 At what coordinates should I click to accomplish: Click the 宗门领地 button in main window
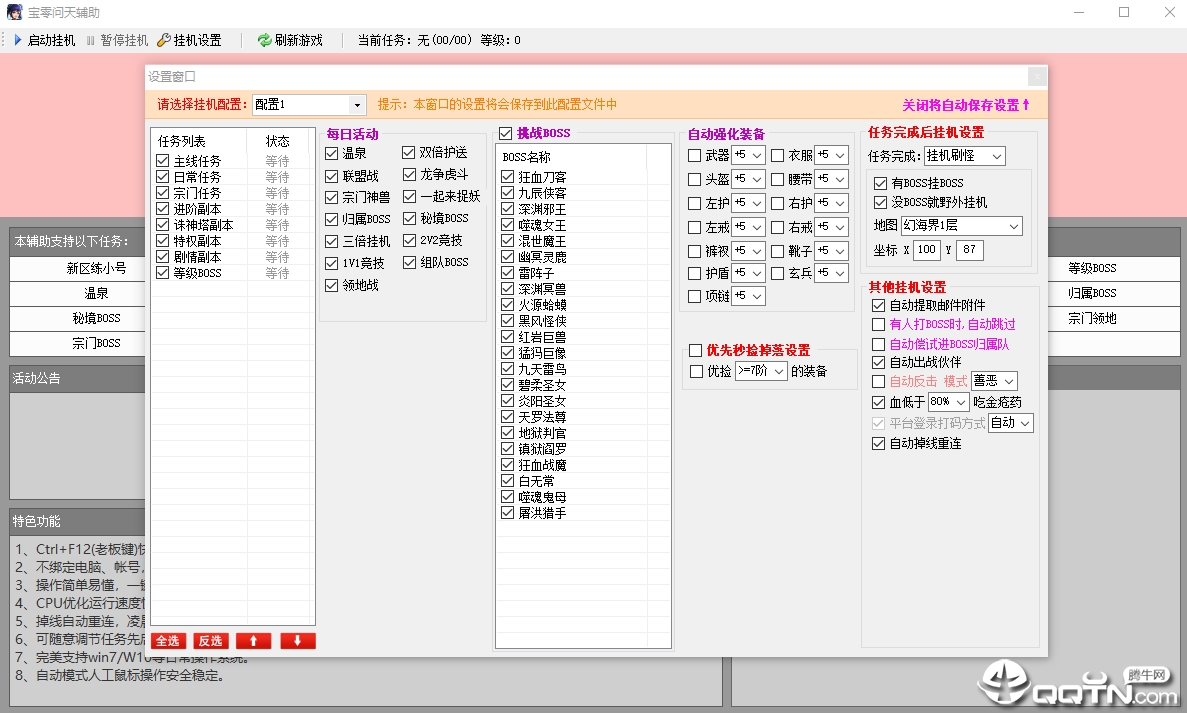[1092, 319]
